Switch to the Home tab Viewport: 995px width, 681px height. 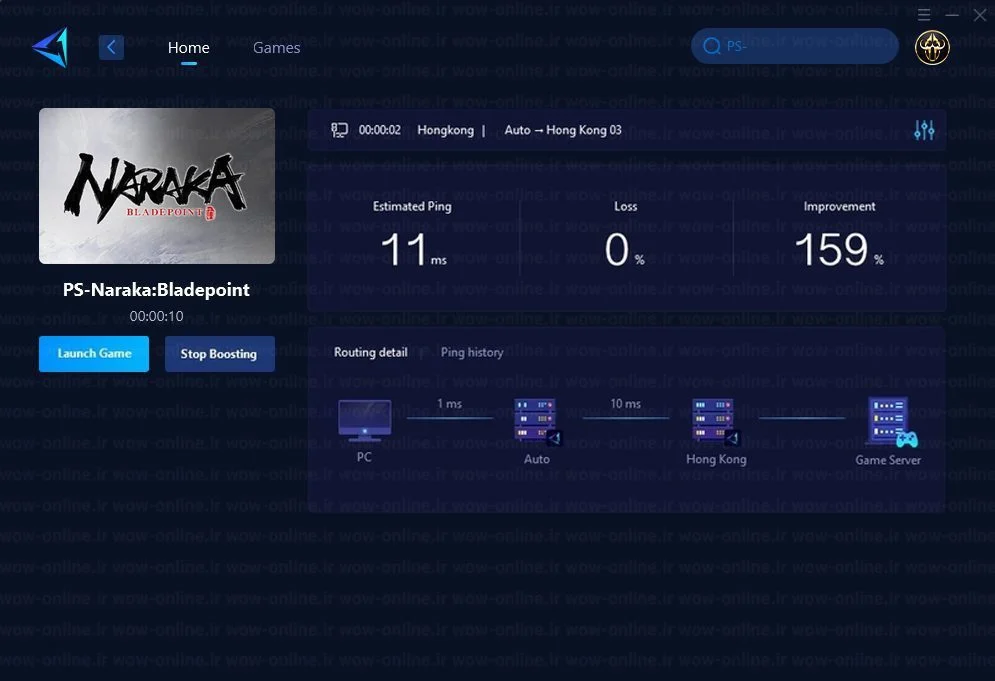[x=188, y=48]
